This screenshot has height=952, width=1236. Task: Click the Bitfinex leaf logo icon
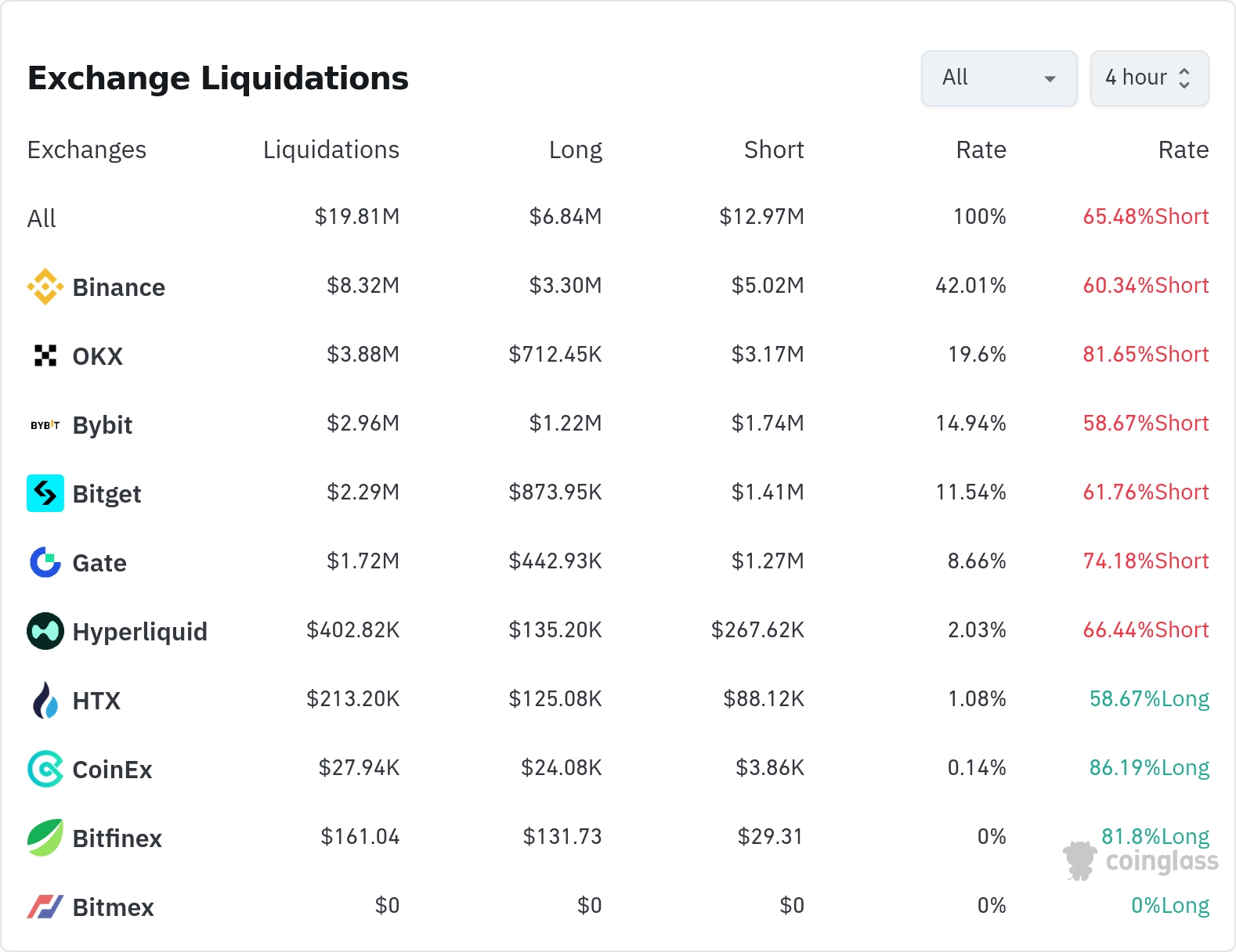point(45,838)
